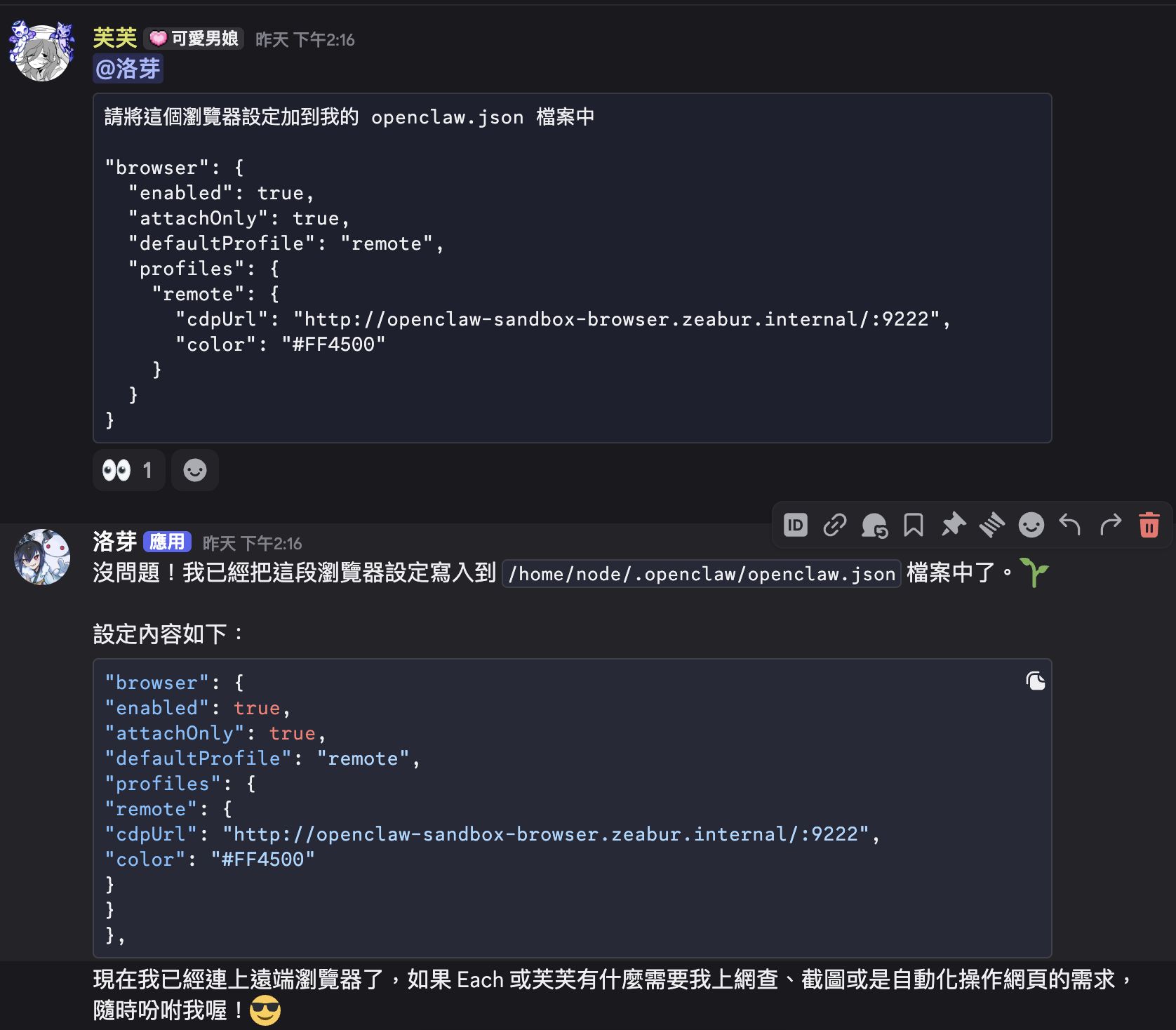Screen dimensions: 1176x1030
Task: Bookmark this message from the toolbar
Action: coord(914,525)
